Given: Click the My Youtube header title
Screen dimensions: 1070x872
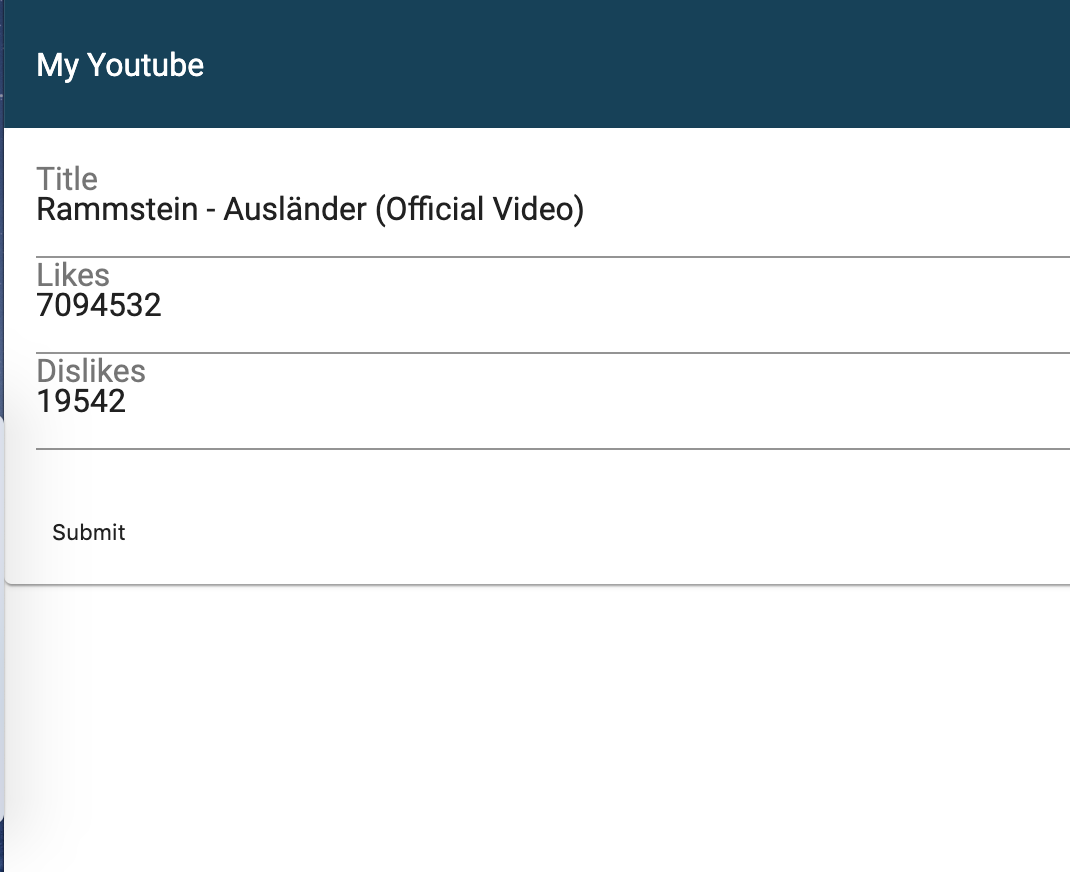Looking at the screenshot, I should coord(120,66).
